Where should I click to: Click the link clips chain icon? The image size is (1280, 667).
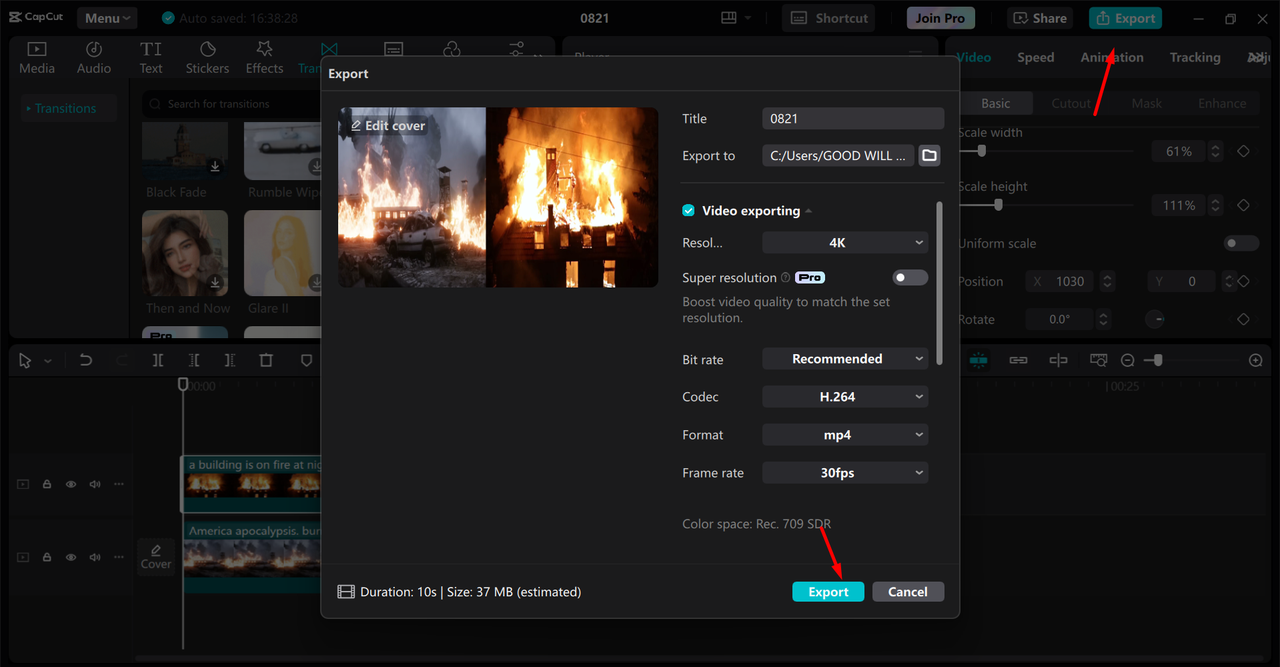pos(1018,360)
